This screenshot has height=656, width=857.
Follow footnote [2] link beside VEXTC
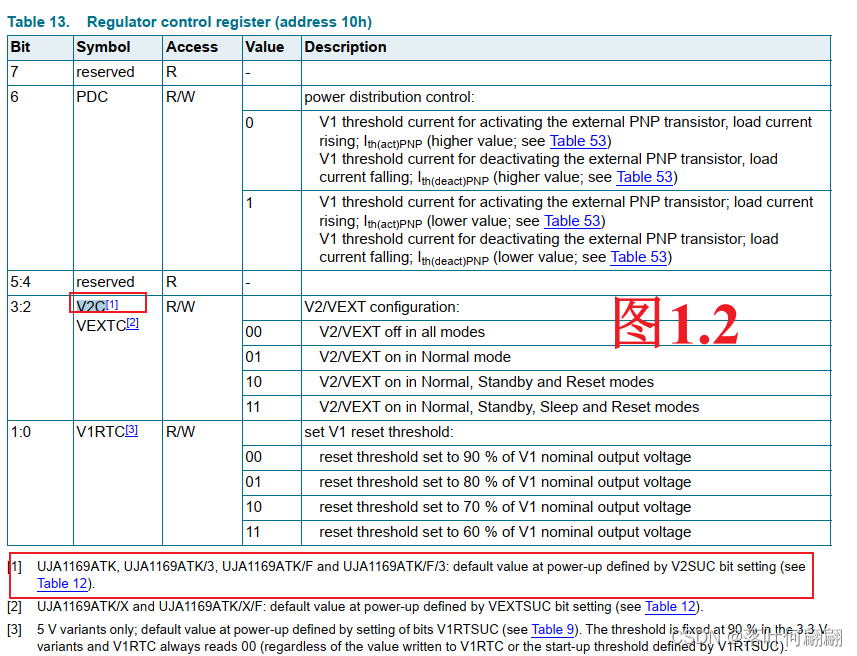point(133,323)
